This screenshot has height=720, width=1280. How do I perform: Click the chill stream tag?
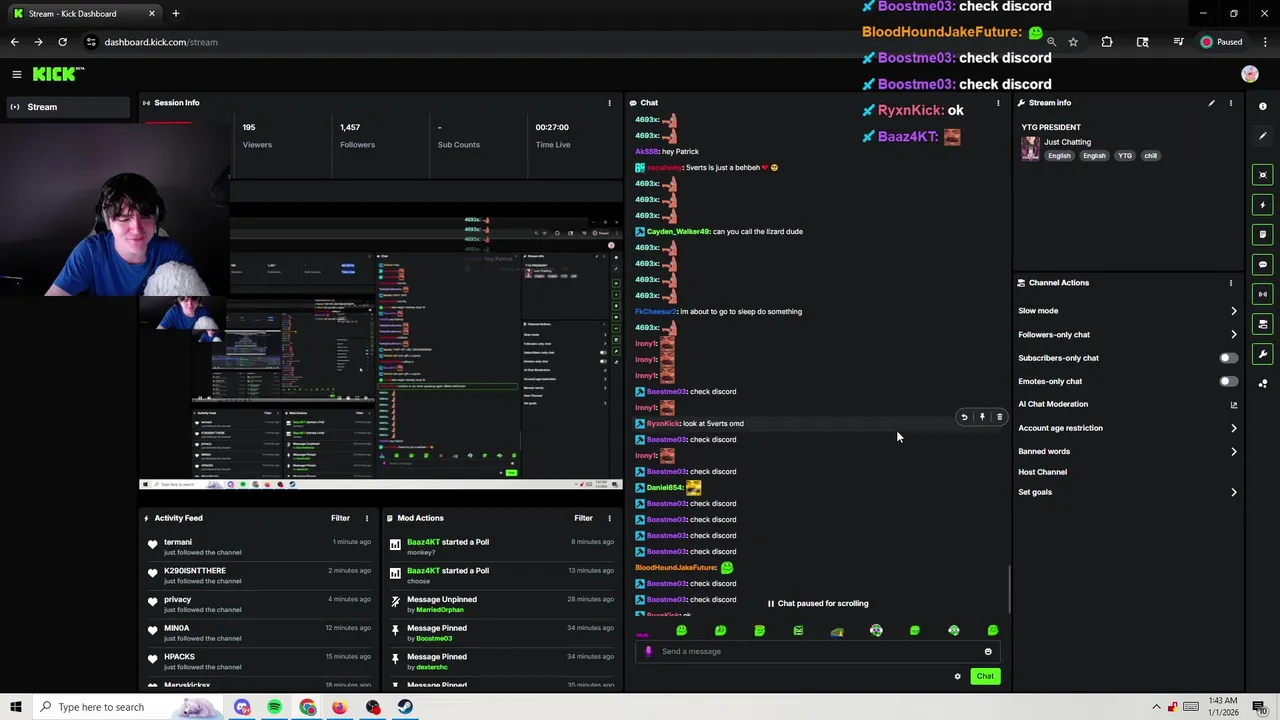tap(1150, 156)
